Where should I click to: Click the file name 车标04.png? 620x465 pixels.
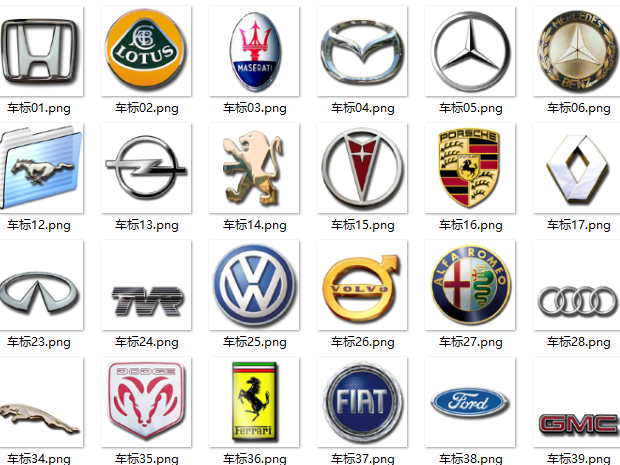363,108
